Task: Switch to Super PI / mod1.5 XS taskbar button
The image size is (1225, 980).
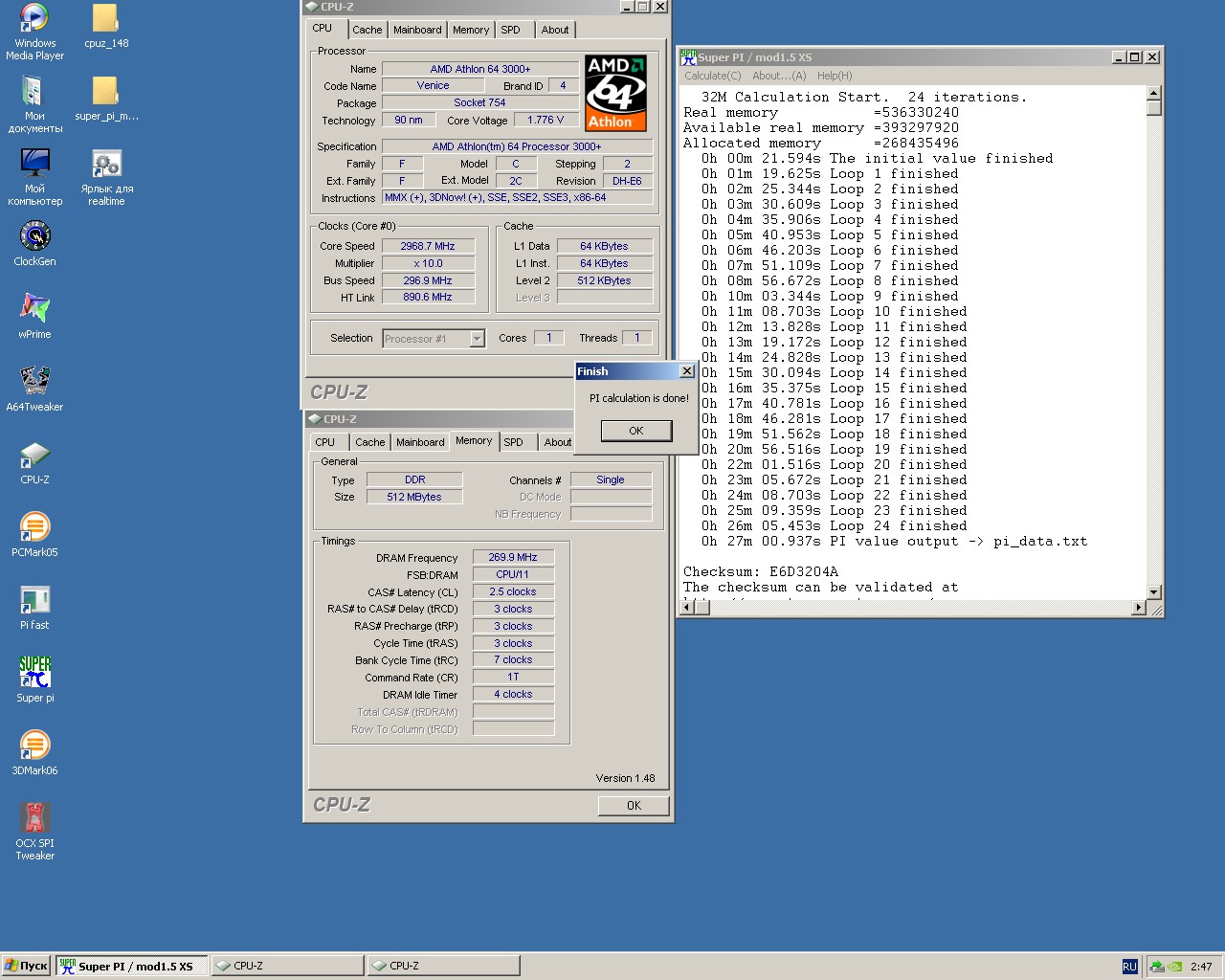Action: 132,966
